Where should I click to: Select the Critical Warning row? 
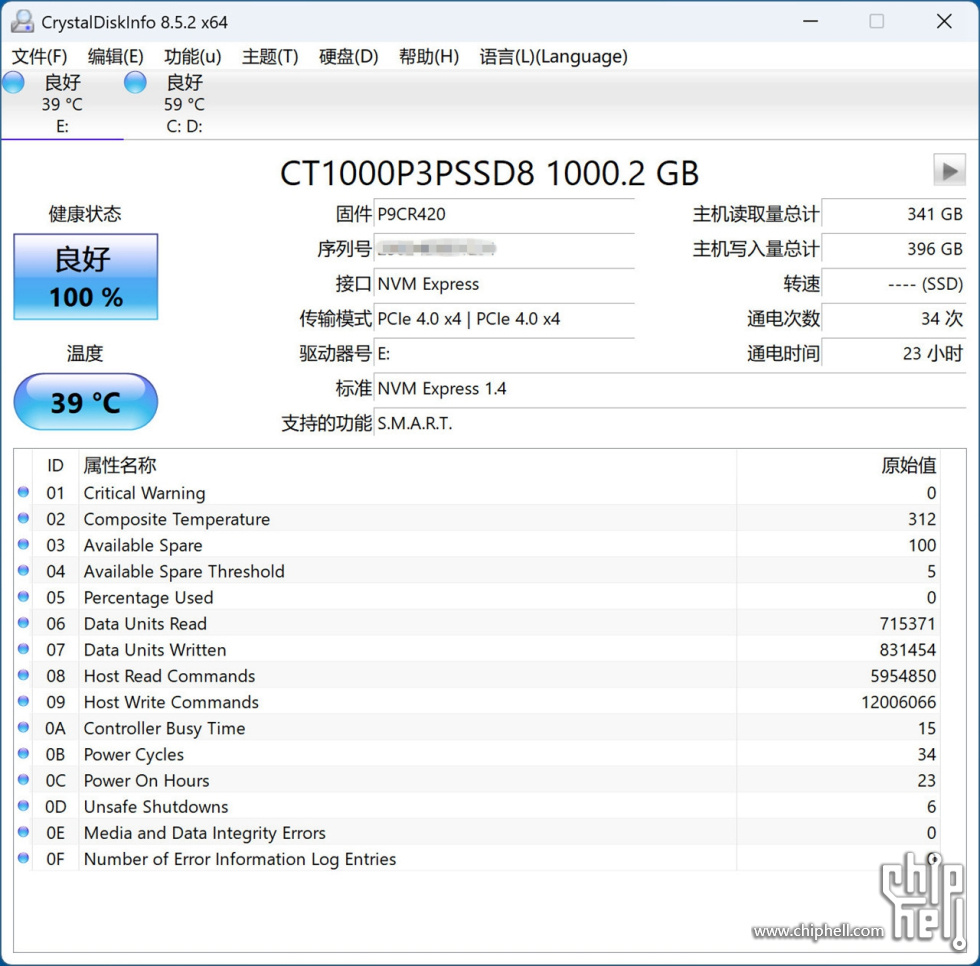[x=478, y=493]
